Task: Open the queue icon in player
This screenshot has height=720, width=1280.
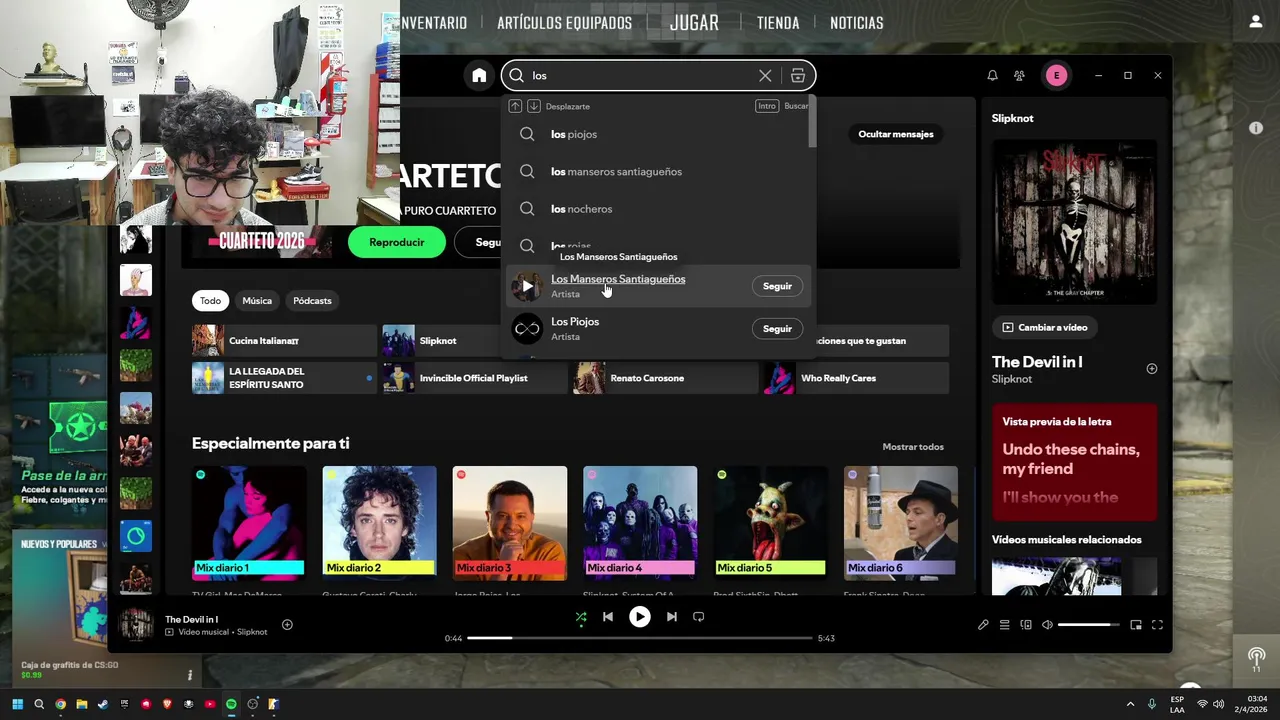Action: click(x=1005, y=625)
